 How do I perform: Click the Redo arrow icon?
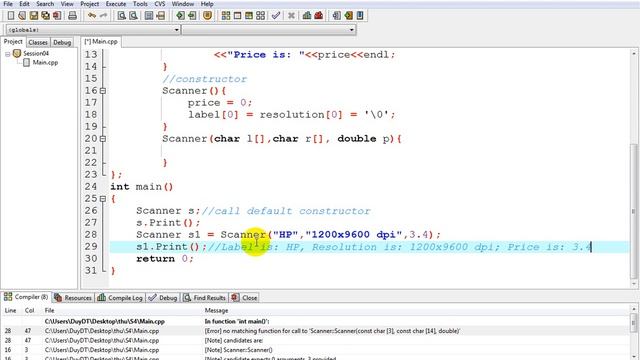coord(103,16)
